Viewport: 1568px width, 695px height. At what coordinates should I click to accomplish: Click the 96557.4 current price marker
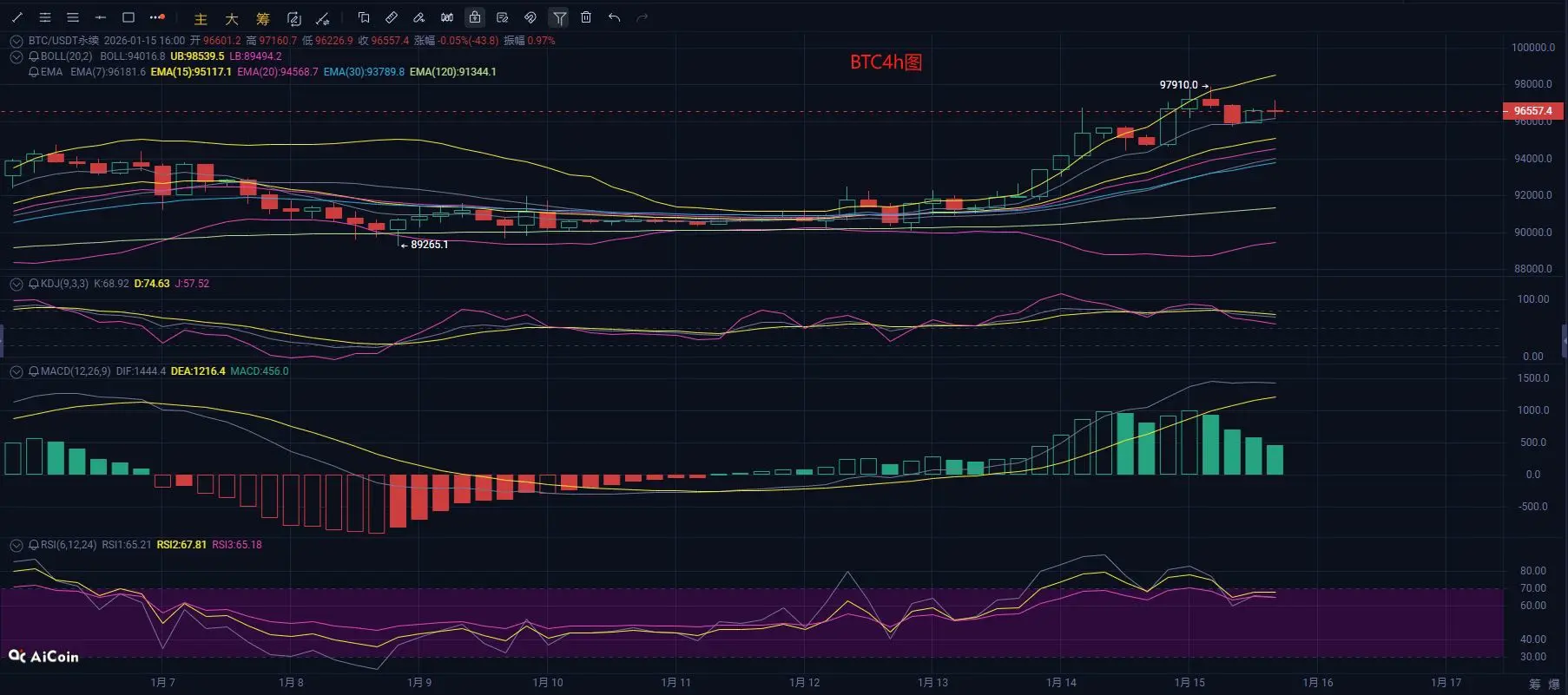click(1533, 111)
